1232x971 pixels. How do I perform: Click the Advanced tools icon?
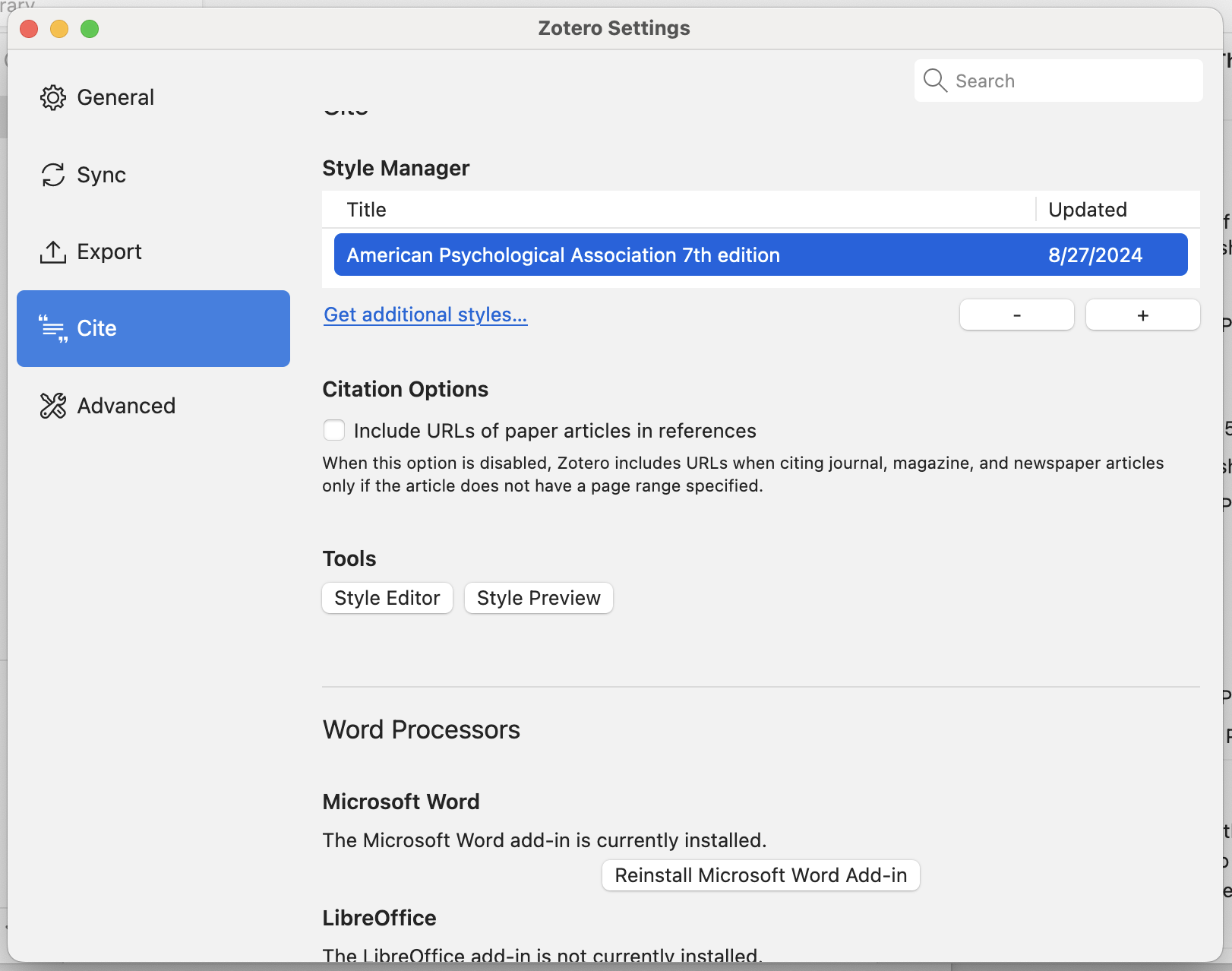[53, 406]
